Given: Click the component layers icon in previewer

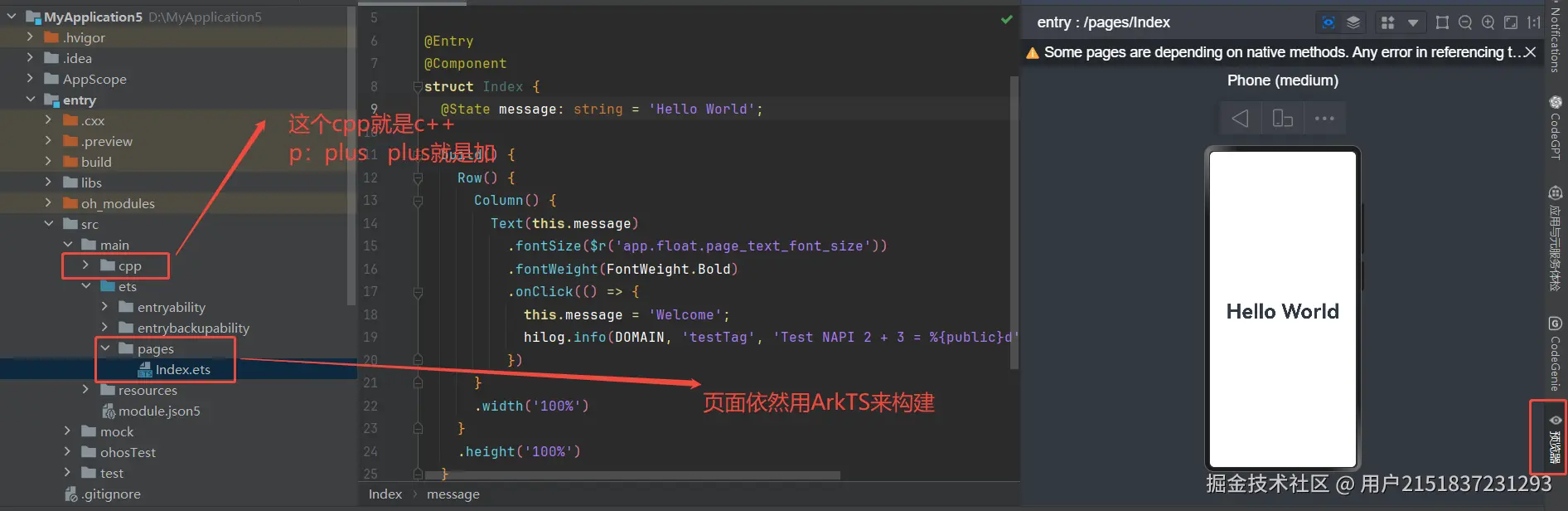Looking at the screenshot, I should tap(1353, 22).
